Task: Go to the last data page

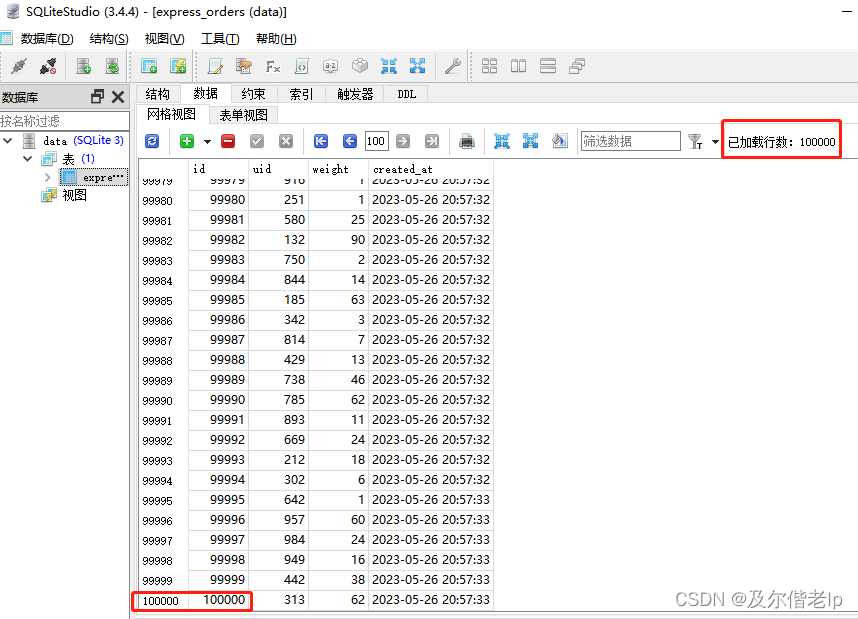Action: click(x=432, y=141)
